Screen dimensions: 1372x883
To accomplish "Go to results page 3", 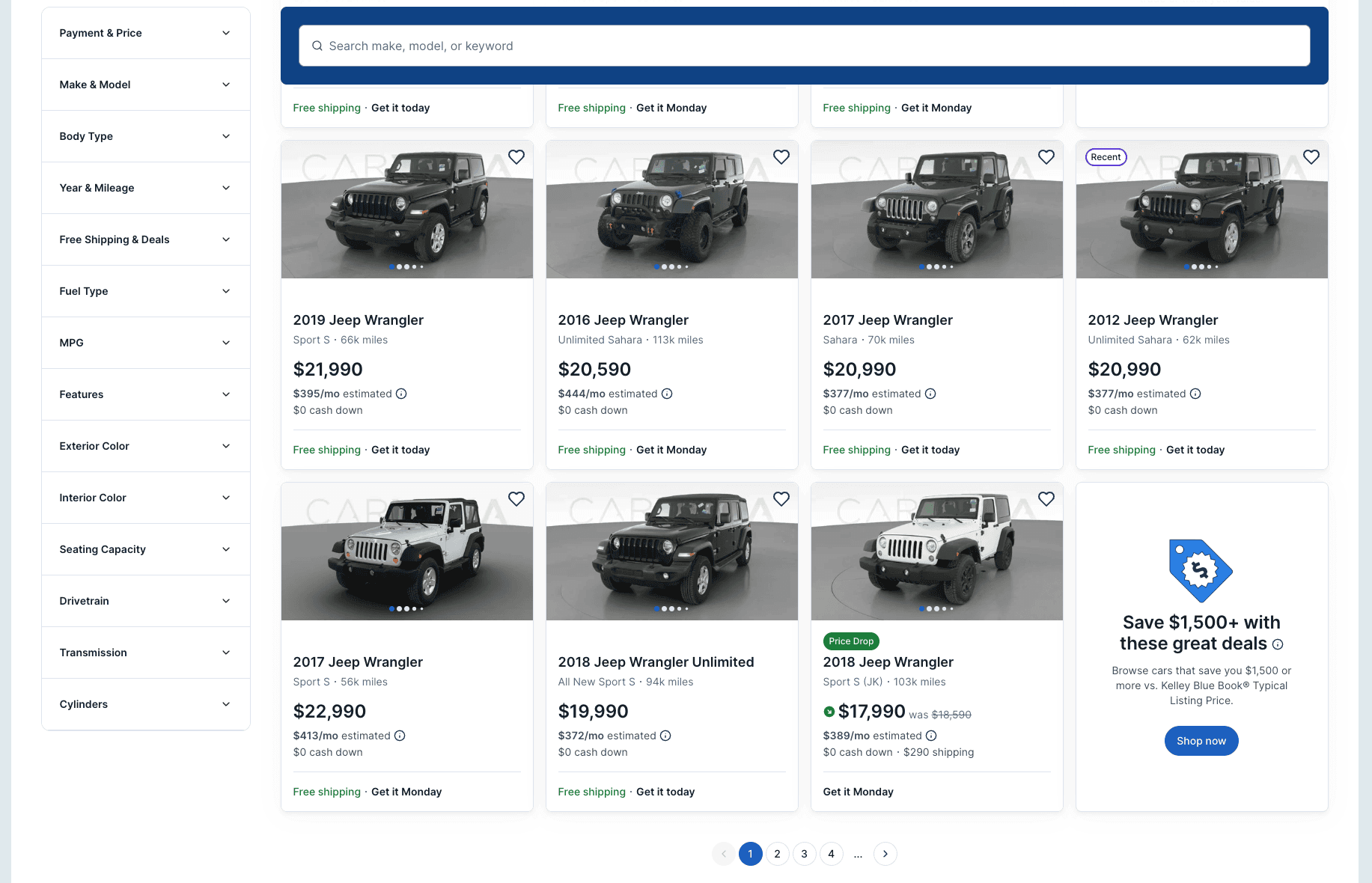I will pyautogui.click(x=805, y=854).
